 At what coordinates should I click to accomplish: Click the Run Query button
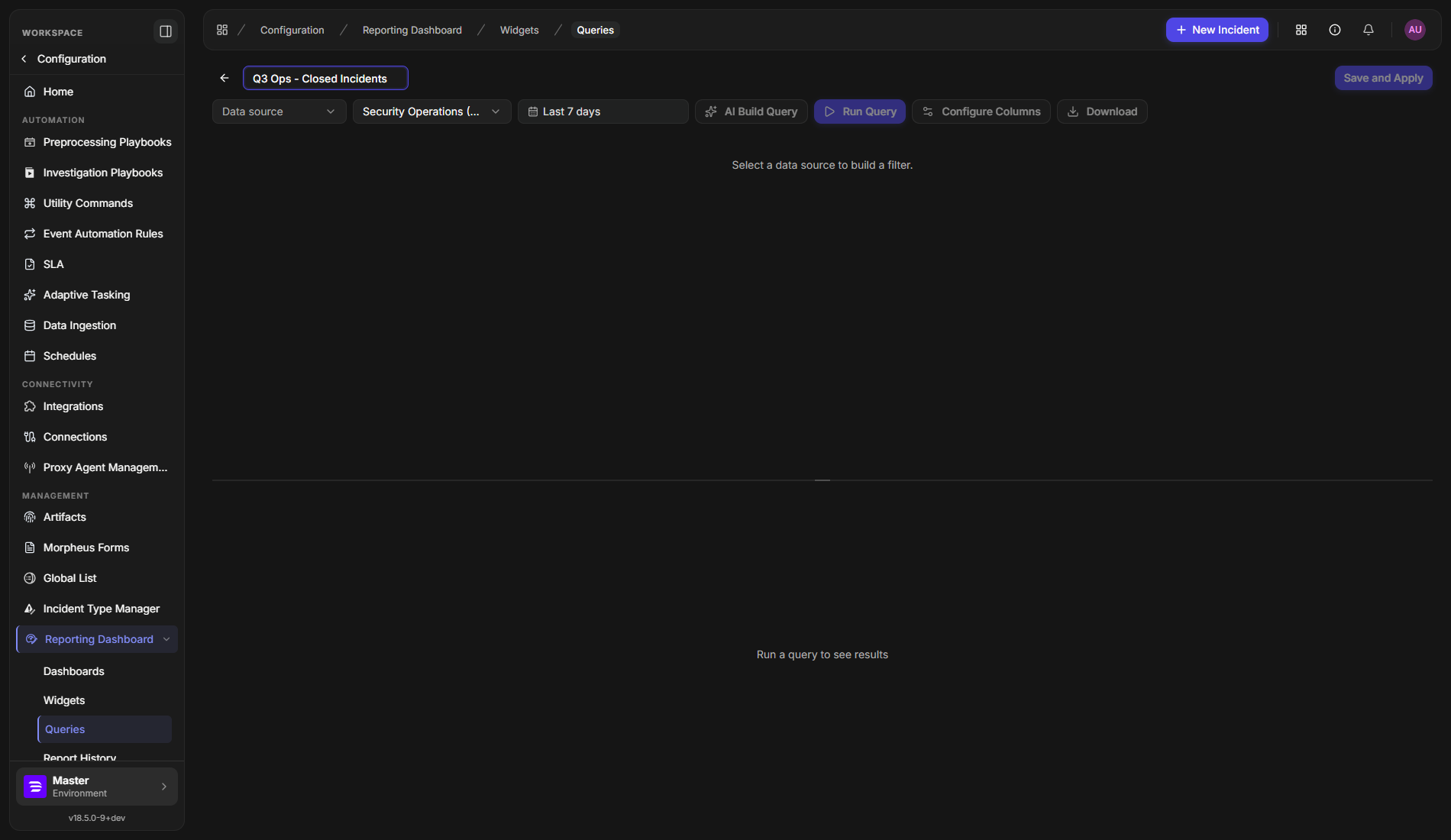pyautogui.click(x=860, y=111)
